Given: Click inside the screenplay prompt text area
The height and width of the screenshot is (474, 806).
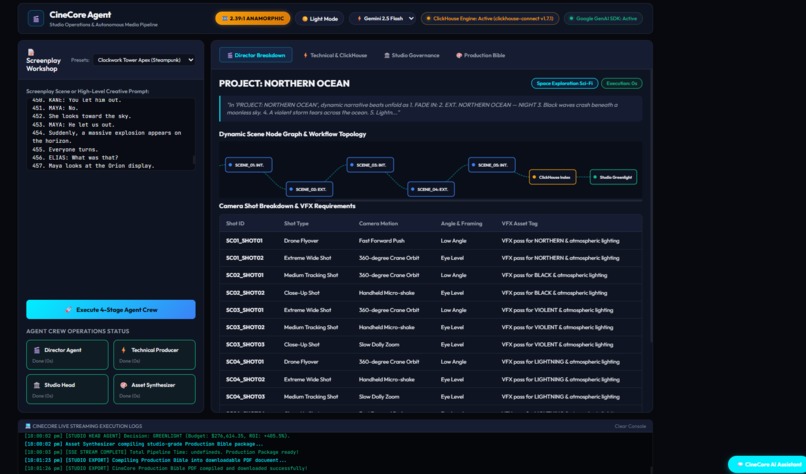Looking at the screenshot, I should click(111, 134).
